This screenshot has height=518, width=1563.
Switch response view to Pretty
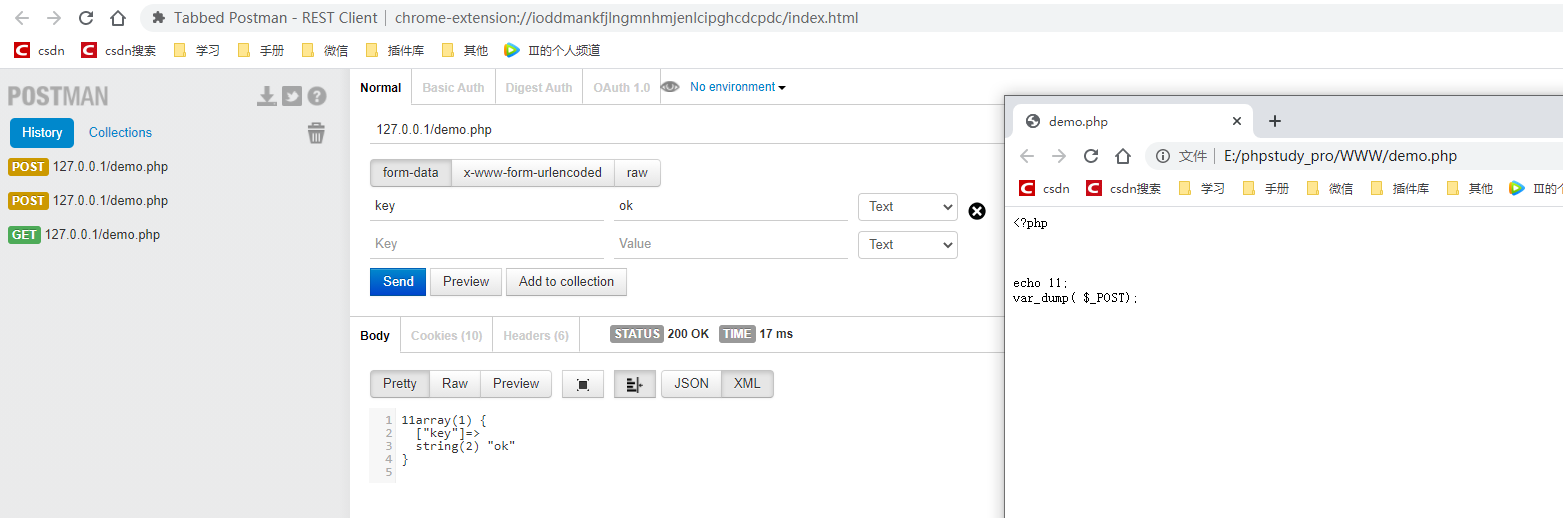click(x=400, y=384)
